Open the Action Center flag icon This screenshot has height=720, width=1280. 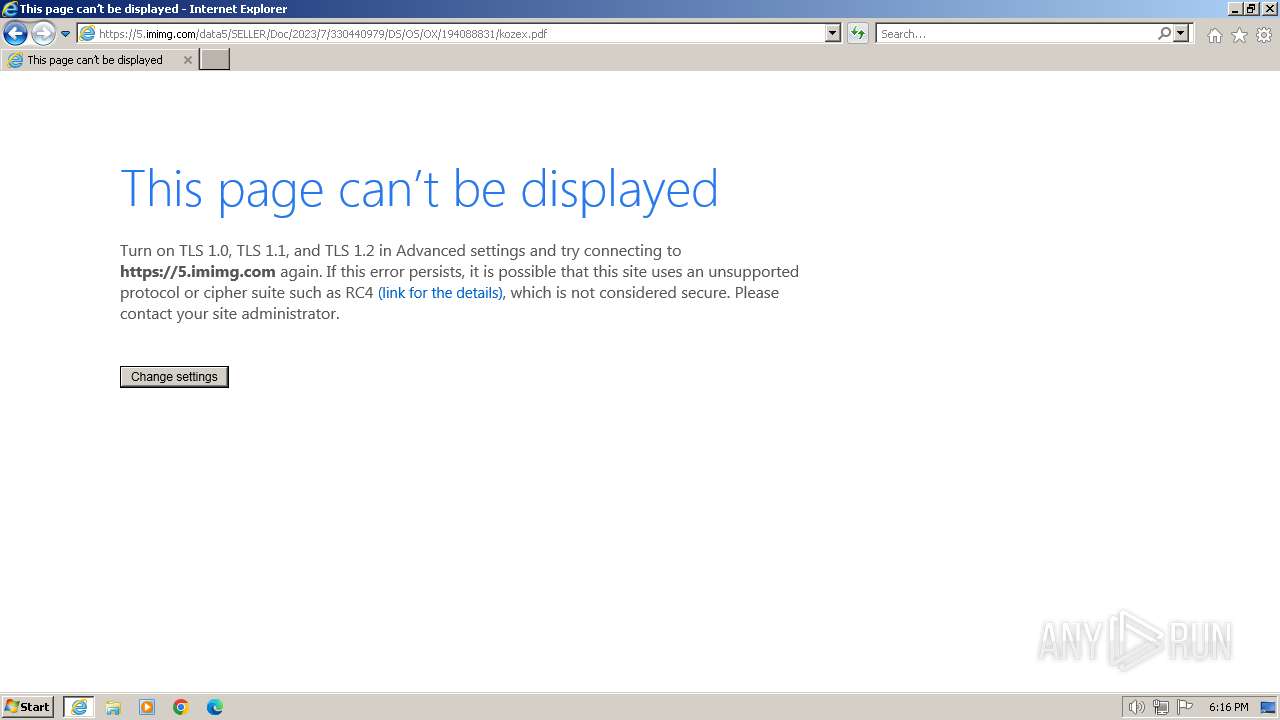pos(1185,707)
